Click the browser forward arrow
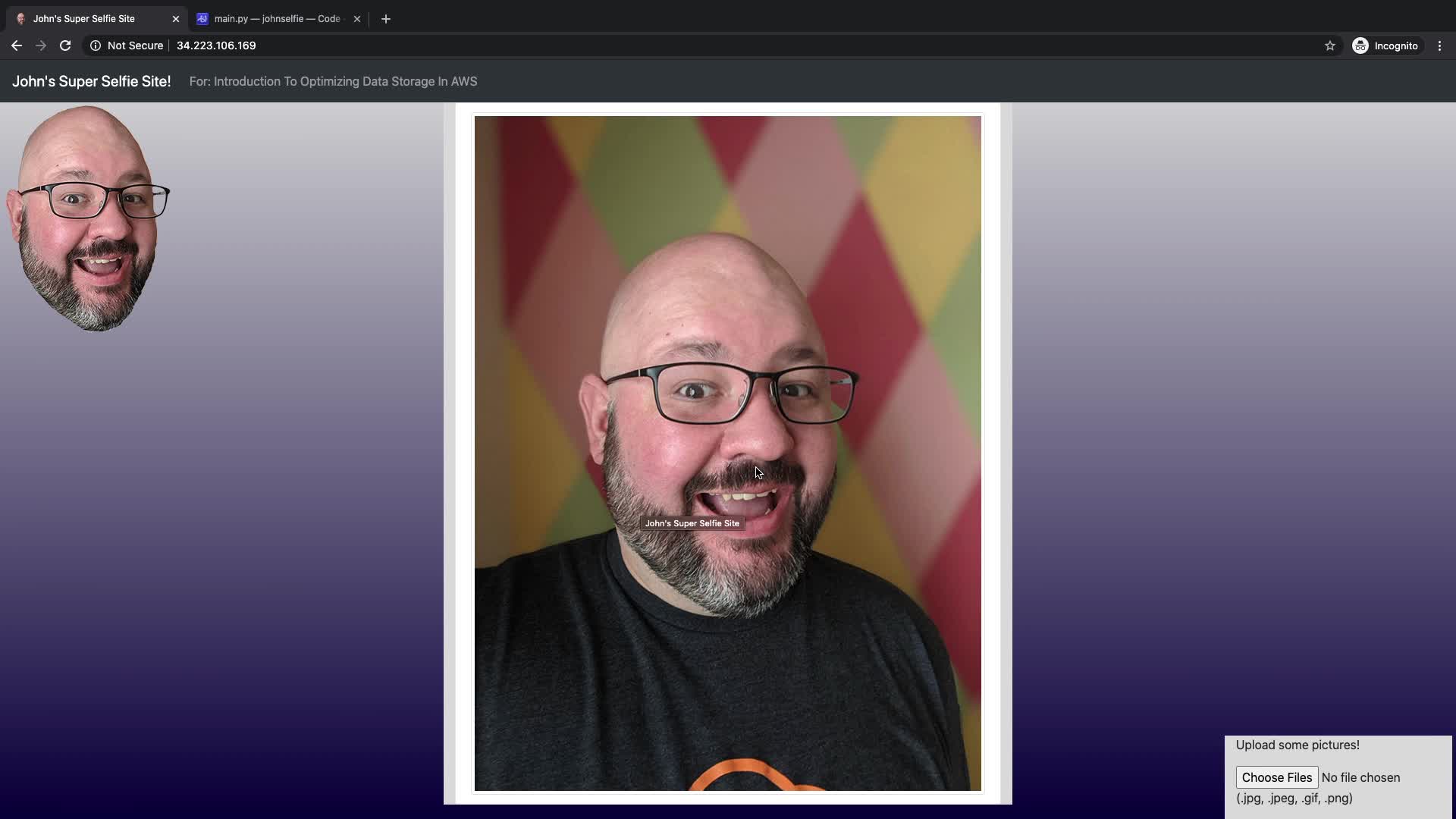1456x819 pixels. pos(41,45)
